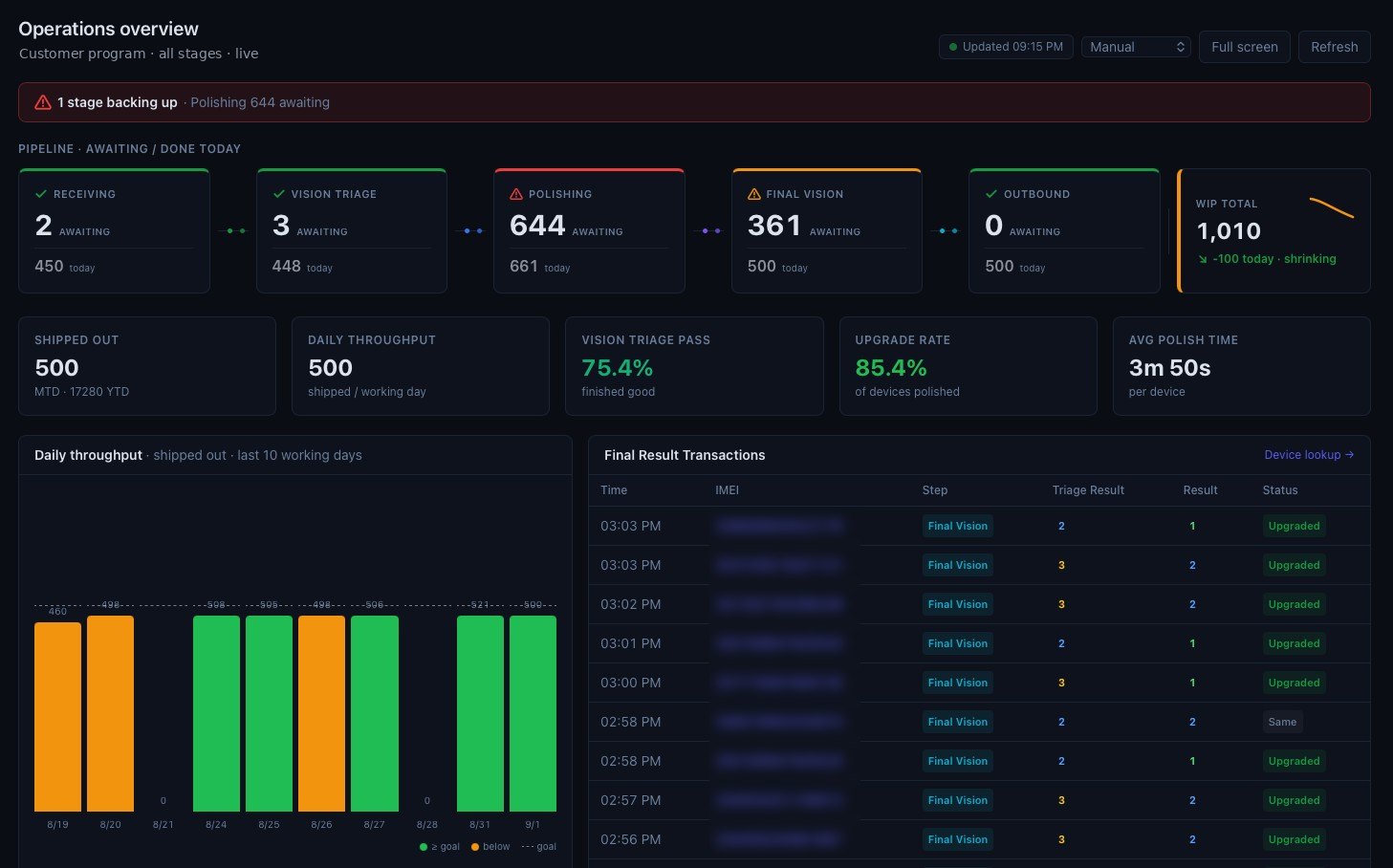Image resolution: width=1393 pixels, height=868 pixels.
Task: Click the orange bar for 8/26
Action: pyautogui.click(x=321, y=713)
